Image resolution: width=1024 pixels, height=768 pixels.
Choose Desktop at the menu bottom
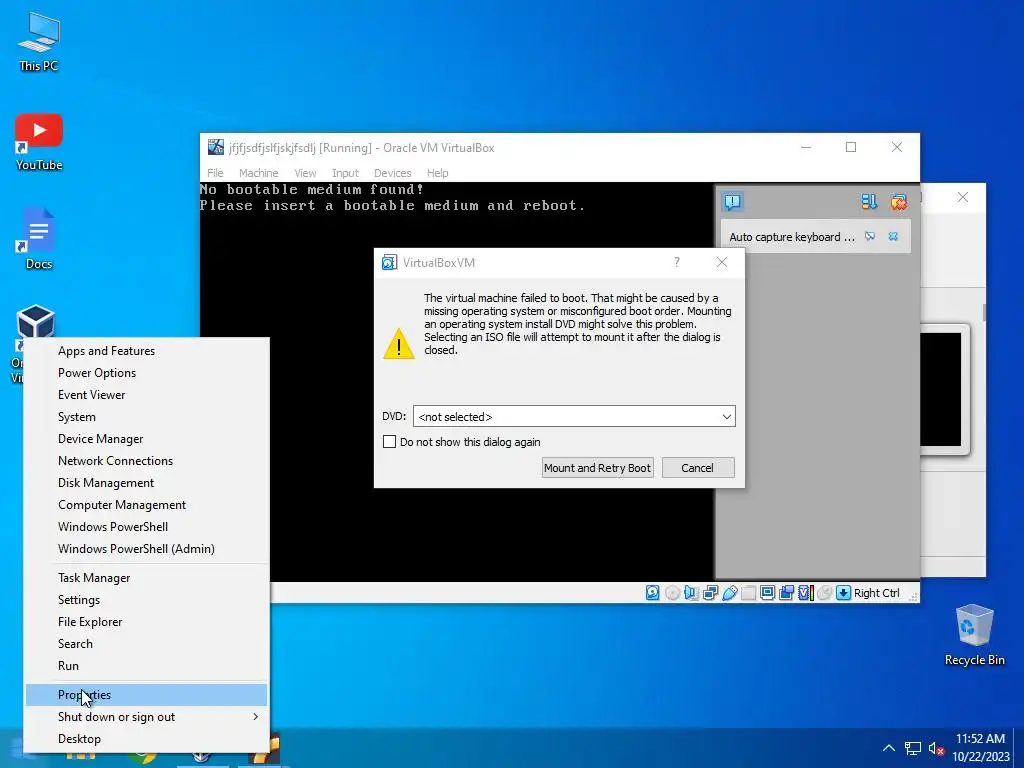pyautogui.click(x=146, y=739)
